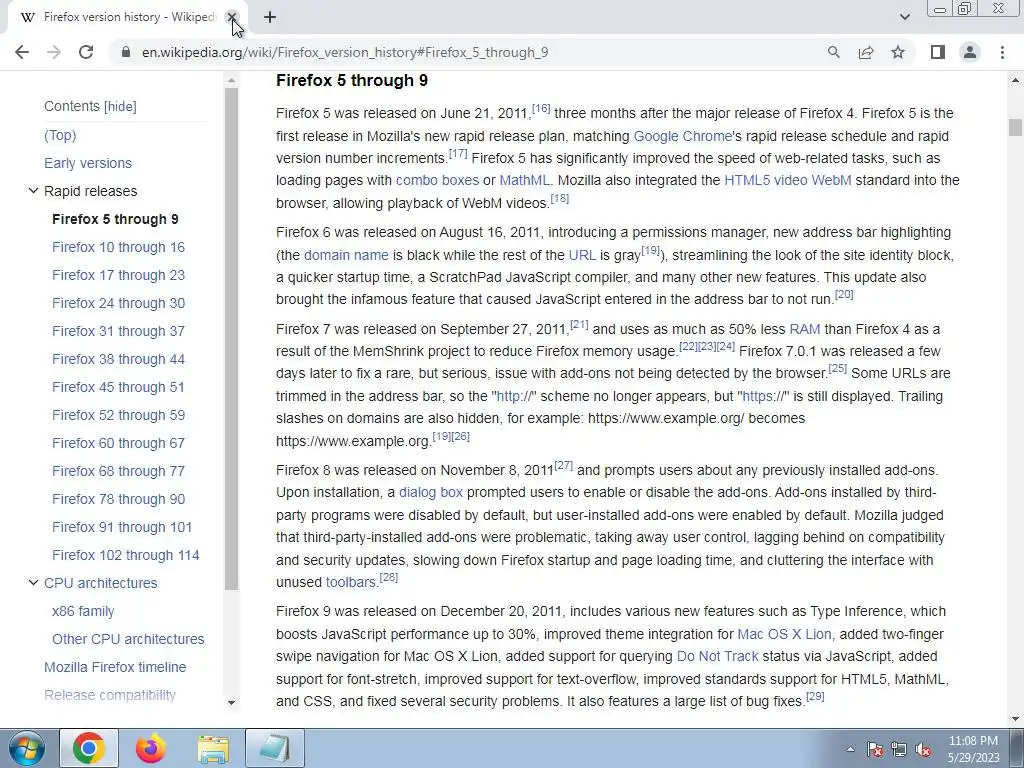Jump to Firefox 60 through 67 section
Viewport: 1024px width, 768px height.
click(118, 443)
